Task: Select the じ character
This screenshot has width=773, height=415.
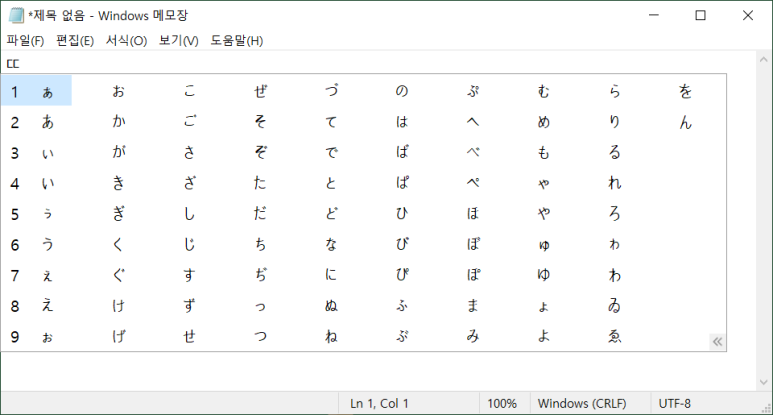Action: coord(189,244)
